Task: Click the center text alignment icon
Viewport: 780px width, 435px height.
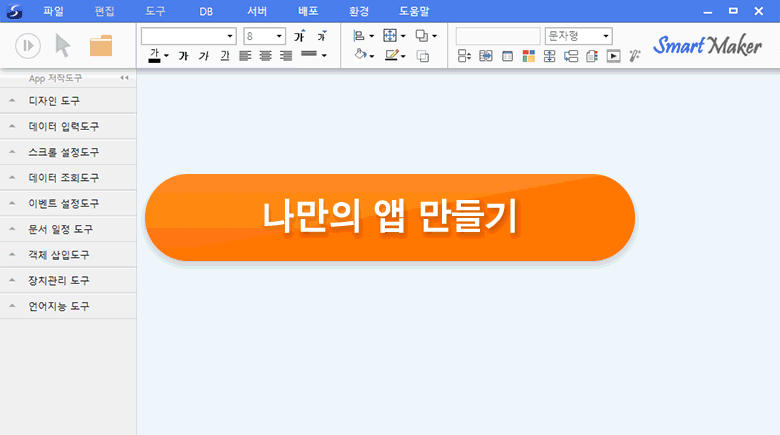Action: 266,56
